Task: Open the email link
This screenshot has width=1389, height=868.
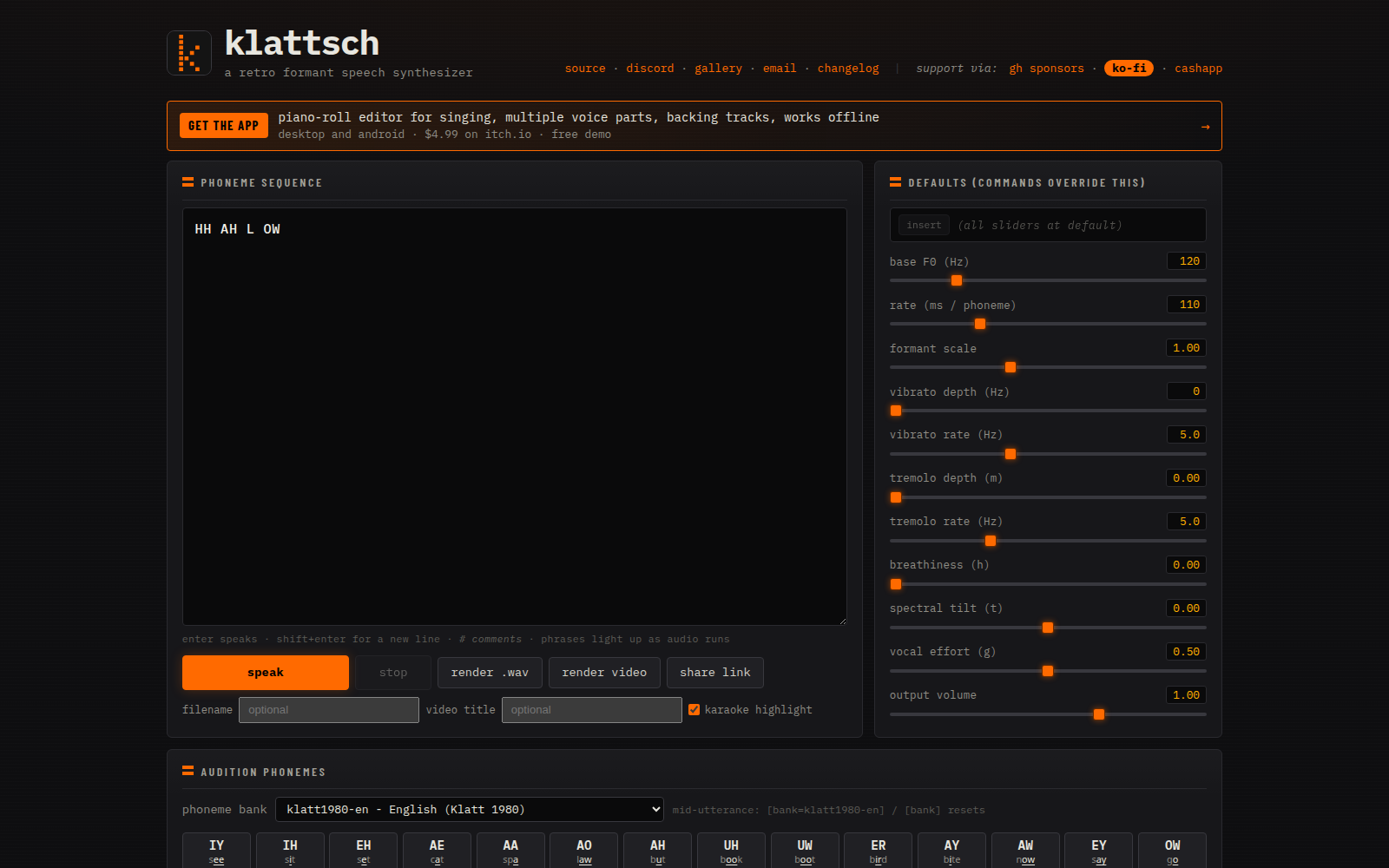Action: [780, 69]
